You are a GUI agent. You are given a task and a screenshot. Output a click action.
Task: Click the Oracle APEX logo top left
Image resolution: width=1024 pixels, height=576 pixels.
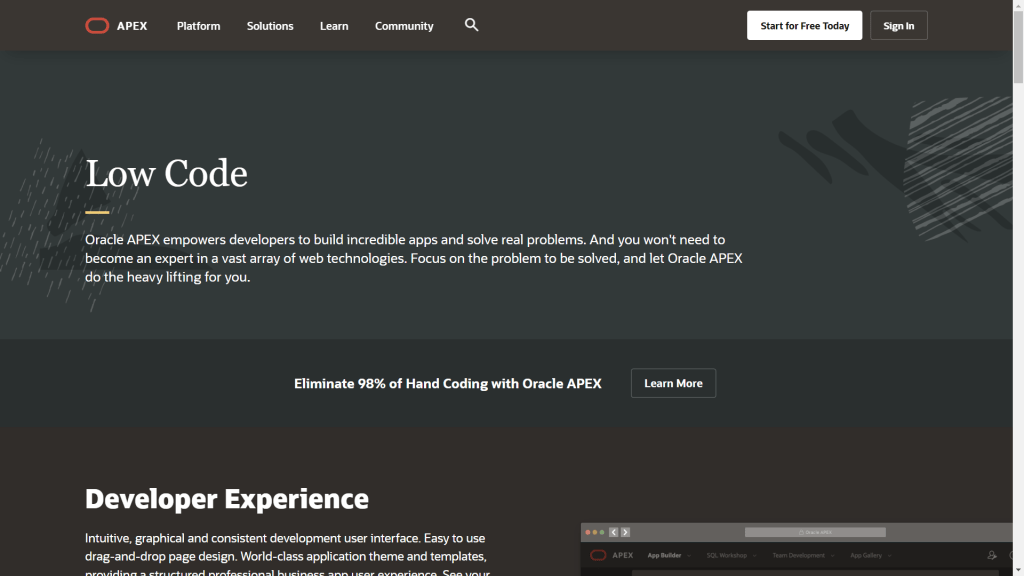(116, 25)
